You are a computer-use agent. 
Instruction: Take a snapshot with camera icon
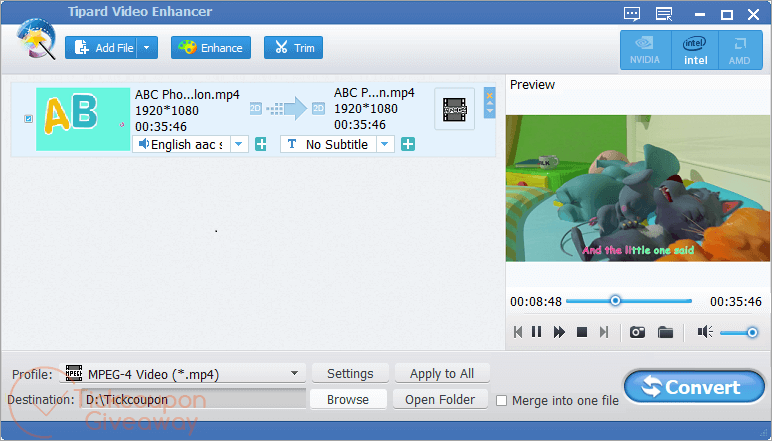pyautogui.click(x=637, y=332)
